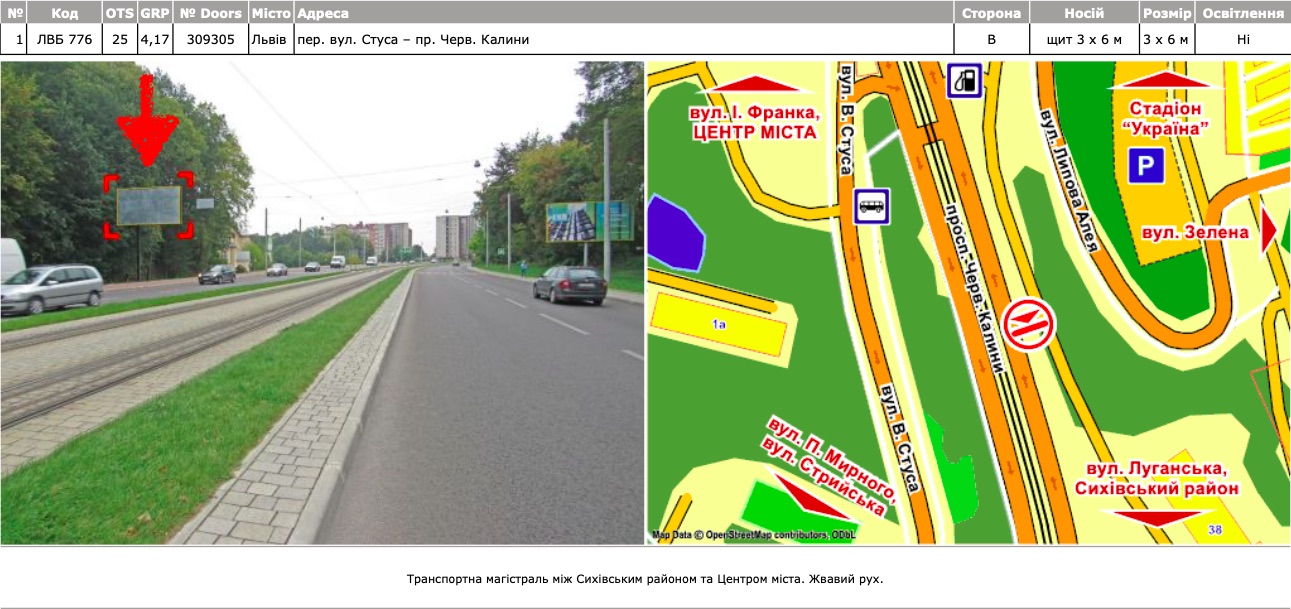Select the GRP value 4,17
1291x609 pixels.
(154, 39)
